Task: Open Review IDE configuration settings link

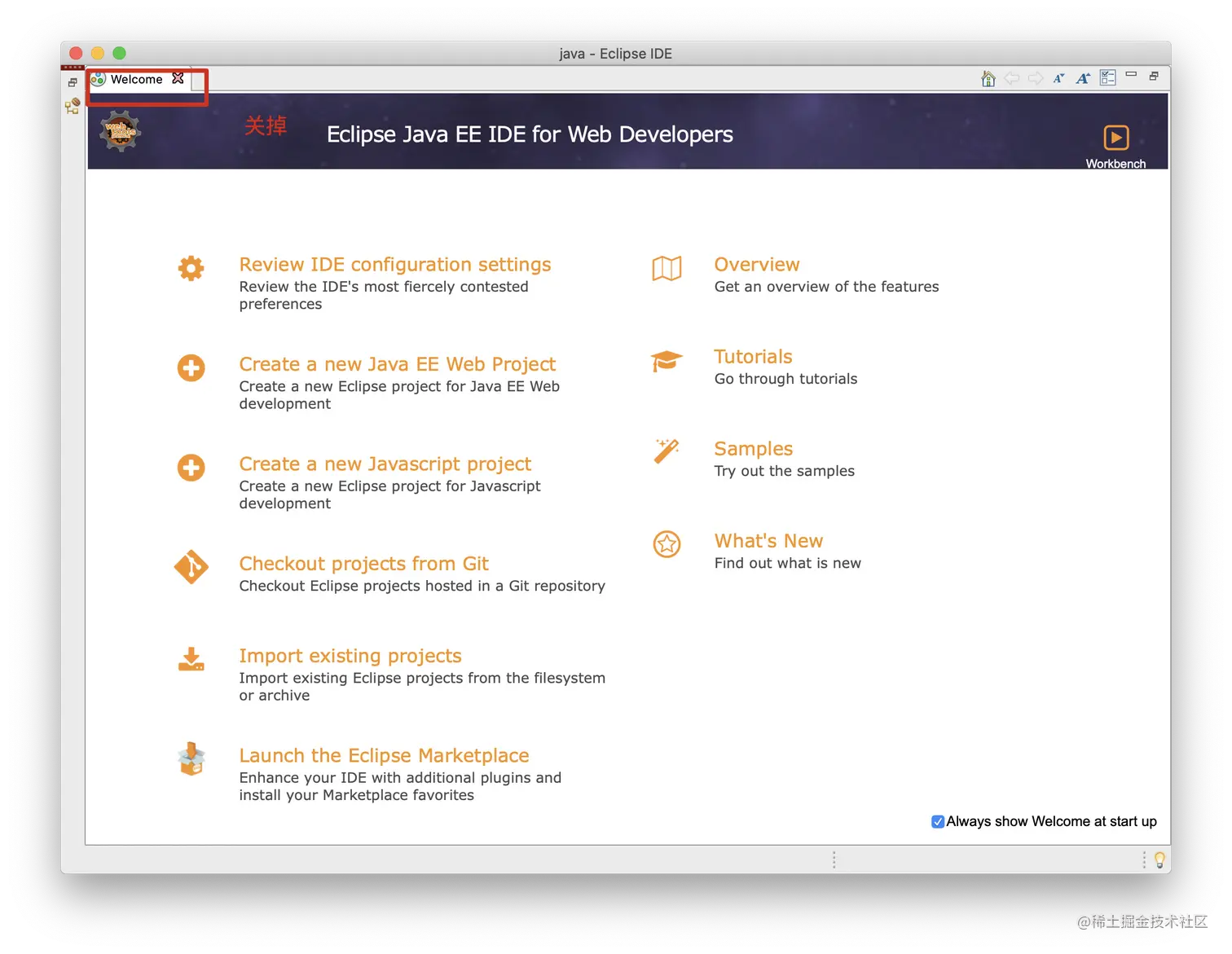Action: [x=395, y=265]
